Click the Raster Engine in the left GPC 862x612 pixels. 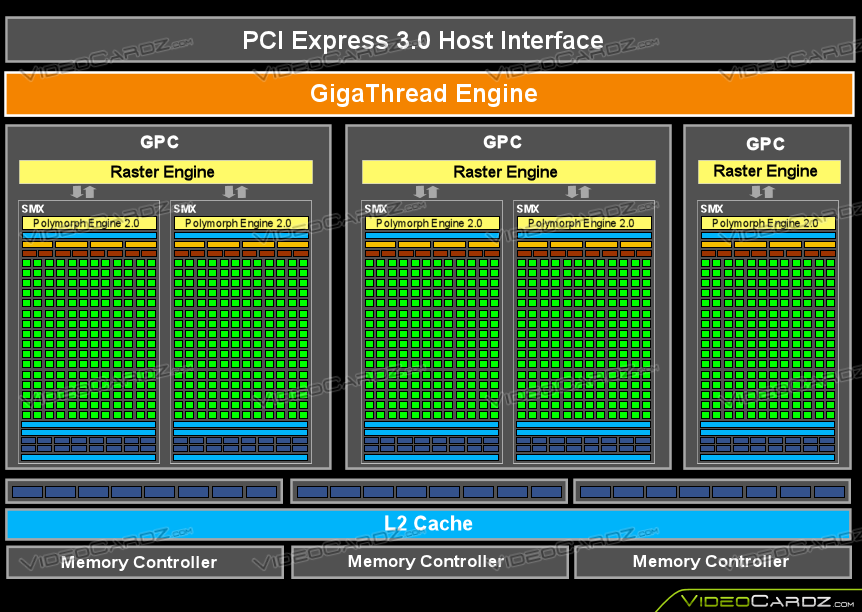[165, 172]
